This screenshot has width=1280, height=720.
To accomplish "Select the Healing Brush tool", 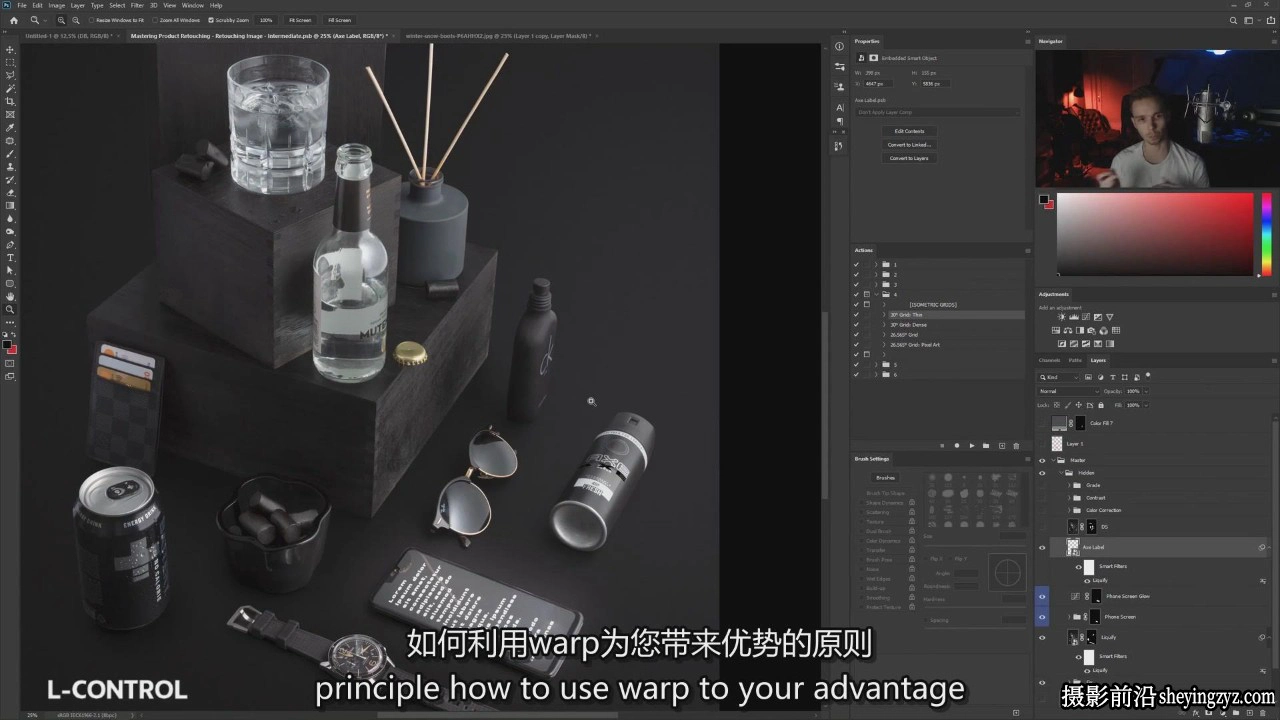I will pyautogui.click(x=10, y=140).
